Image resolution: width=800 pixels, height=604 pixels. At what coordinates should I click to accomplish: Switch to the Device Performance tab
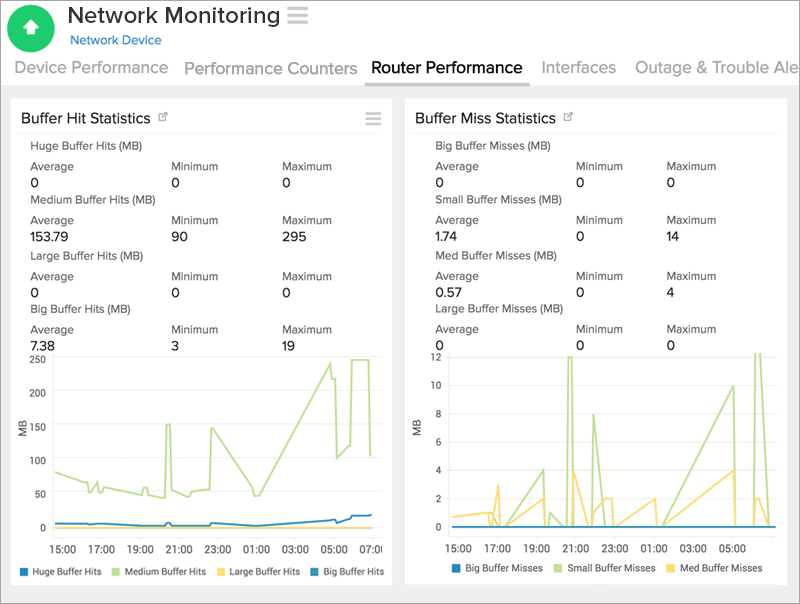[x=90, y=68]
